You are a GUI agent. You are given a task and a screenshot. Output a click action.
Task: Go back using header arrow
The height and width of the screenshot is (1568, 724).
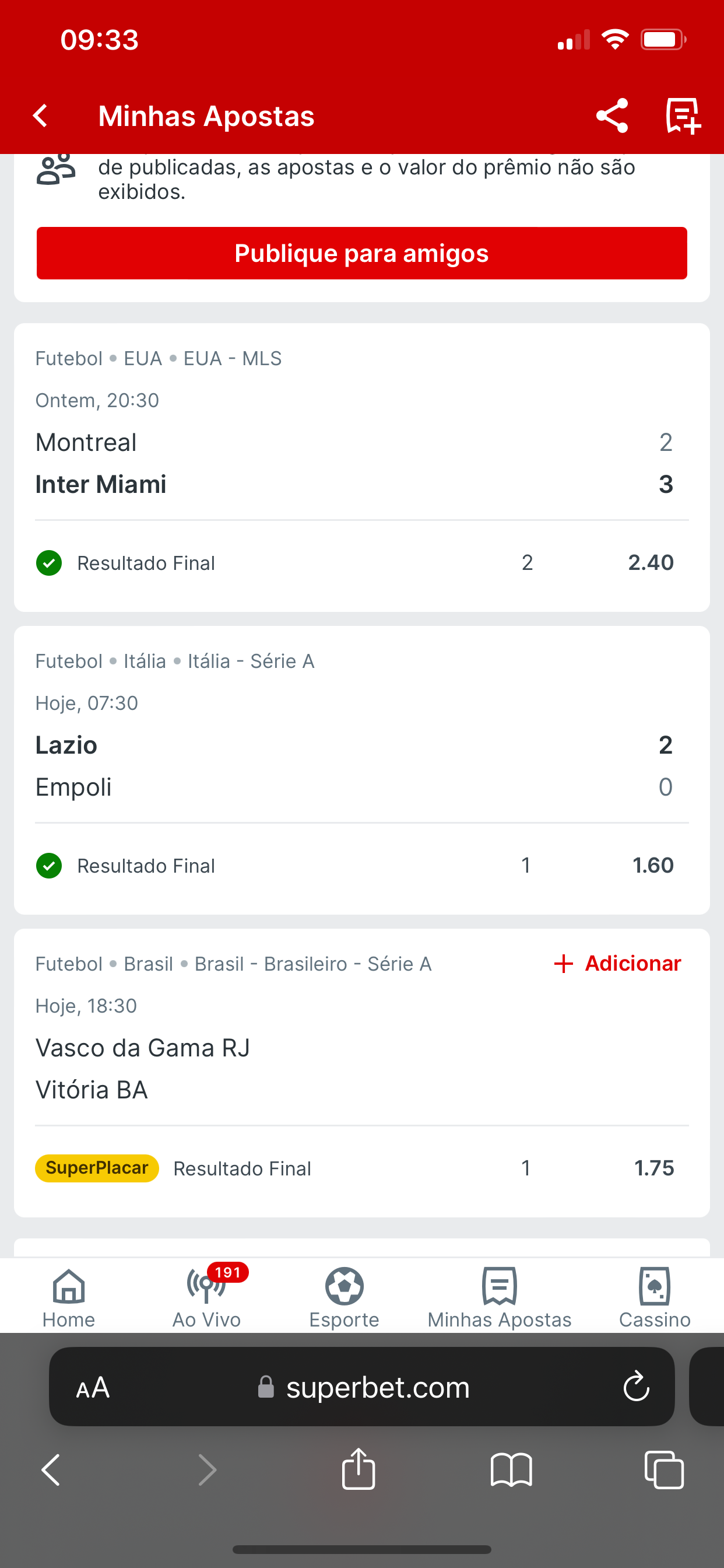41,116
